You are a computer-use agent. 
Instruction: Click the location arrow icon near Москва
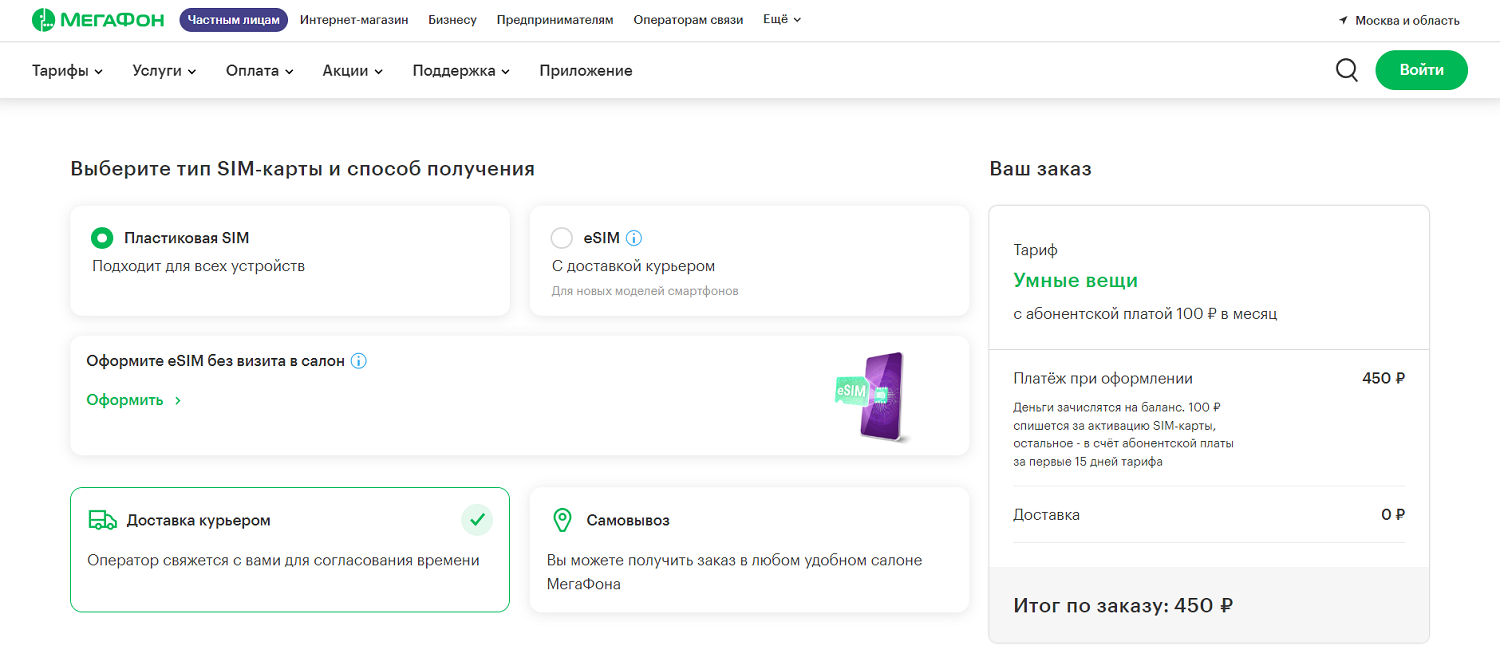tap(1343, 20)
